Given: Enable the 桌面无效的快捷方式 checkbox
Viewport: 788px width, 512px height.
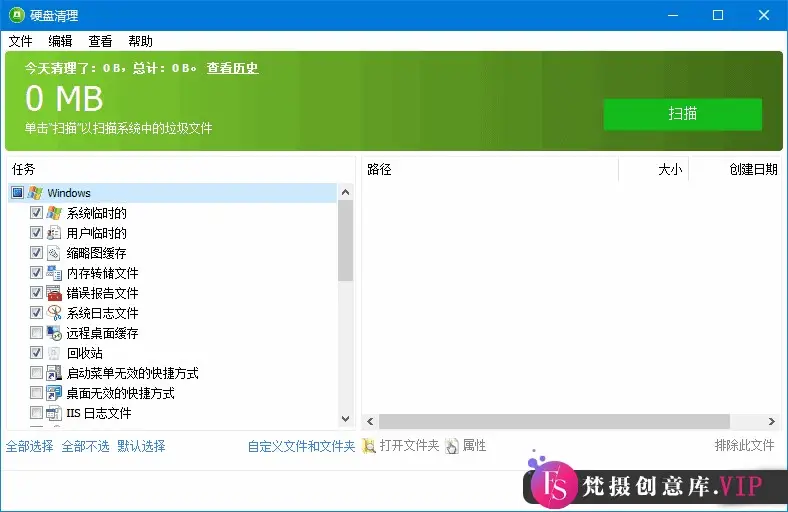Looking at the screenshot, I should point(36,392).
